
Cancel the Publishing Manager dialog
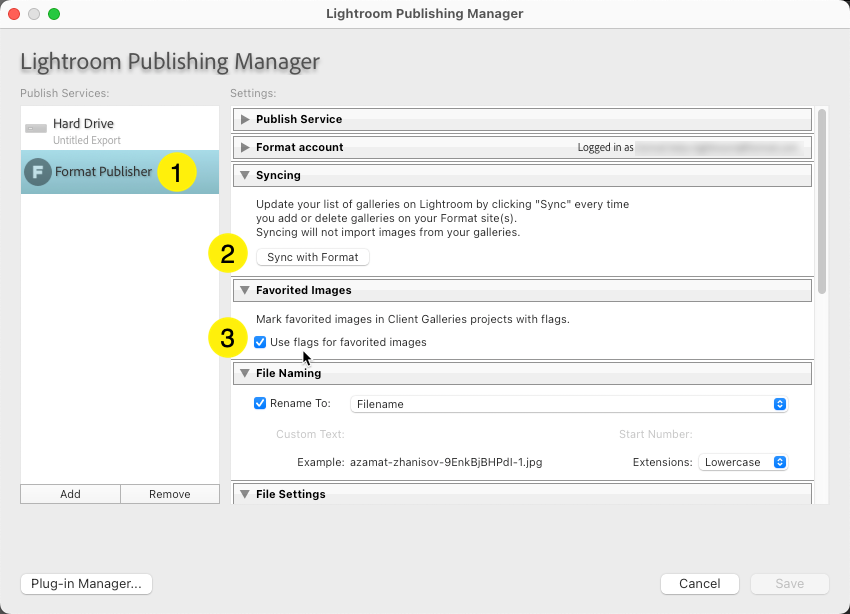point(699,583)
